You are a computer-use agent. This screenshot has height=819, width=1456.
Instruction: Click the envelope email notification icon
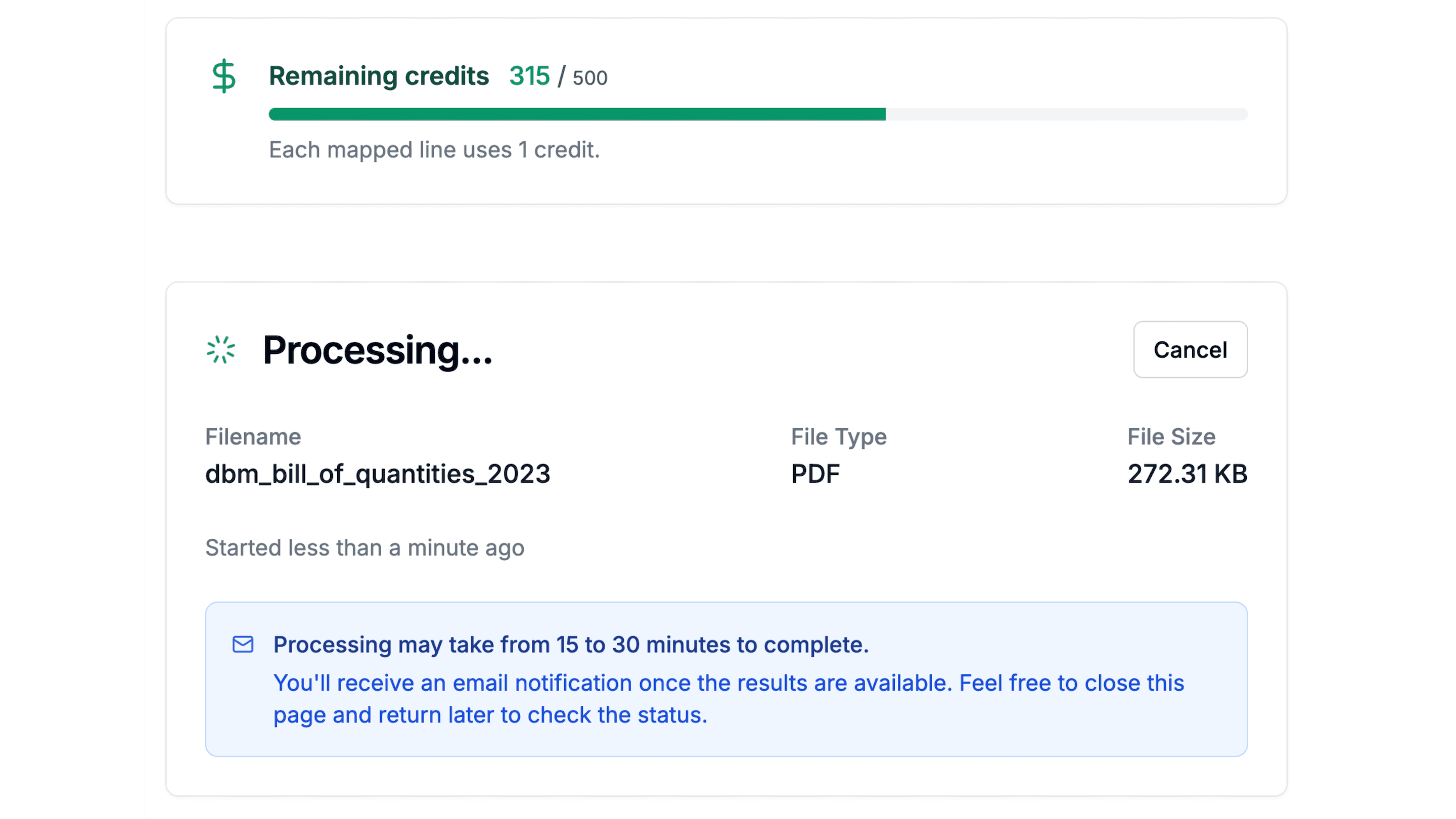(x=243, y=645)
